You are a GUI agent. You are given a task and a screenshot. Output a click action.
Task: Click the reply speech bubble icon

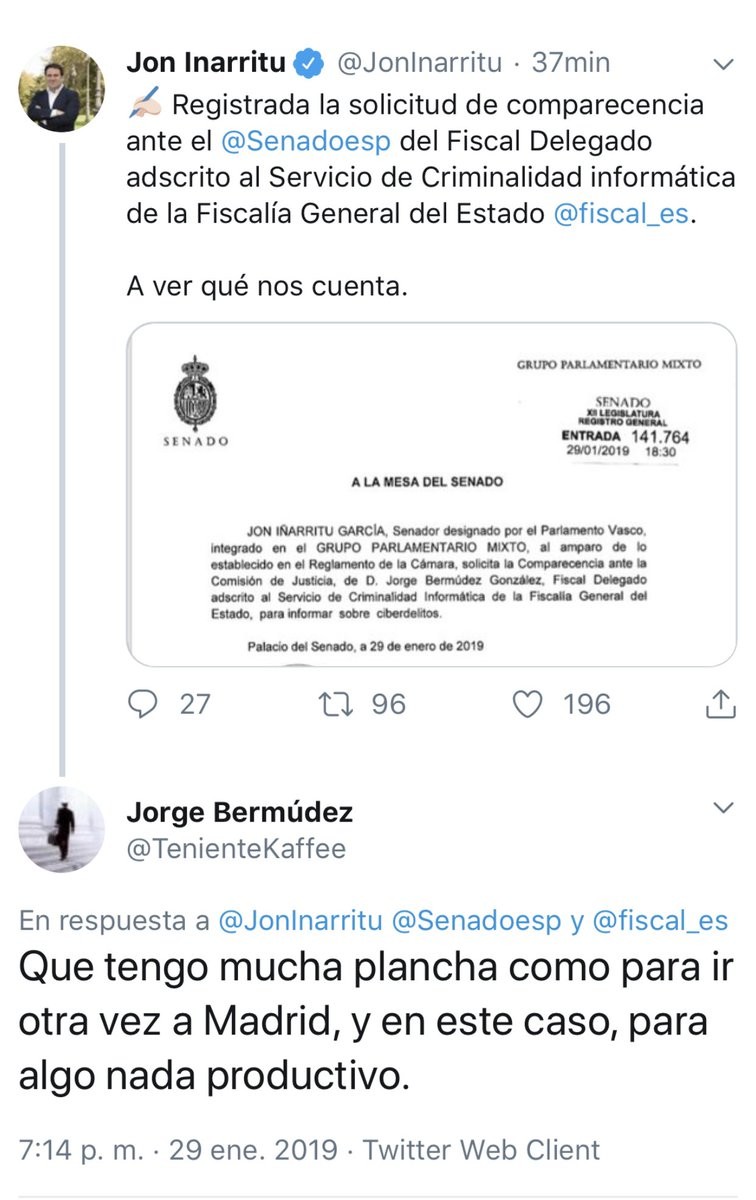point(144,704)
